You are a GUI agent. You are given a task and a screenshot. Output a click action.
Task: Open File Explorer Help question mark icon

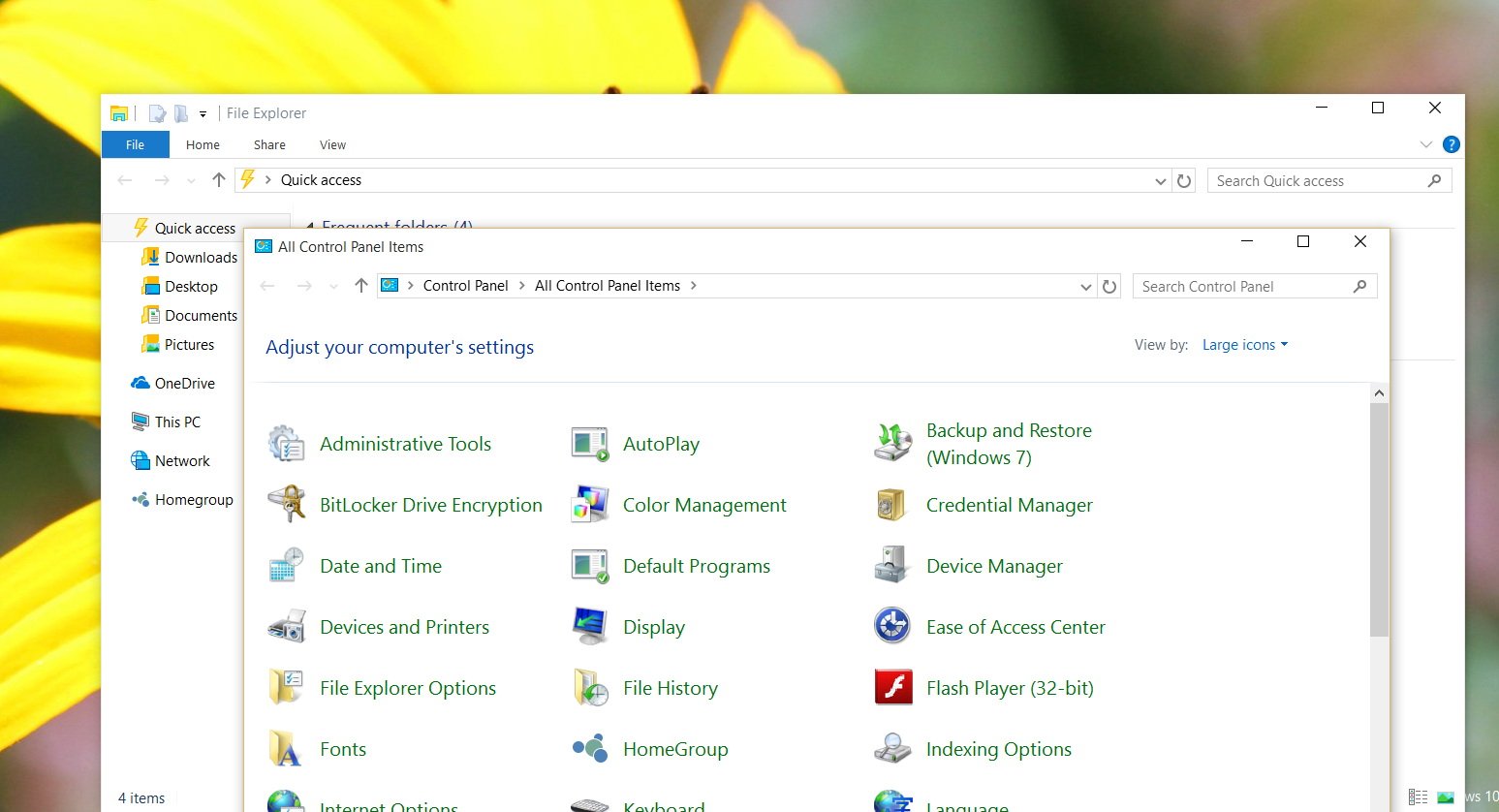1451,144
